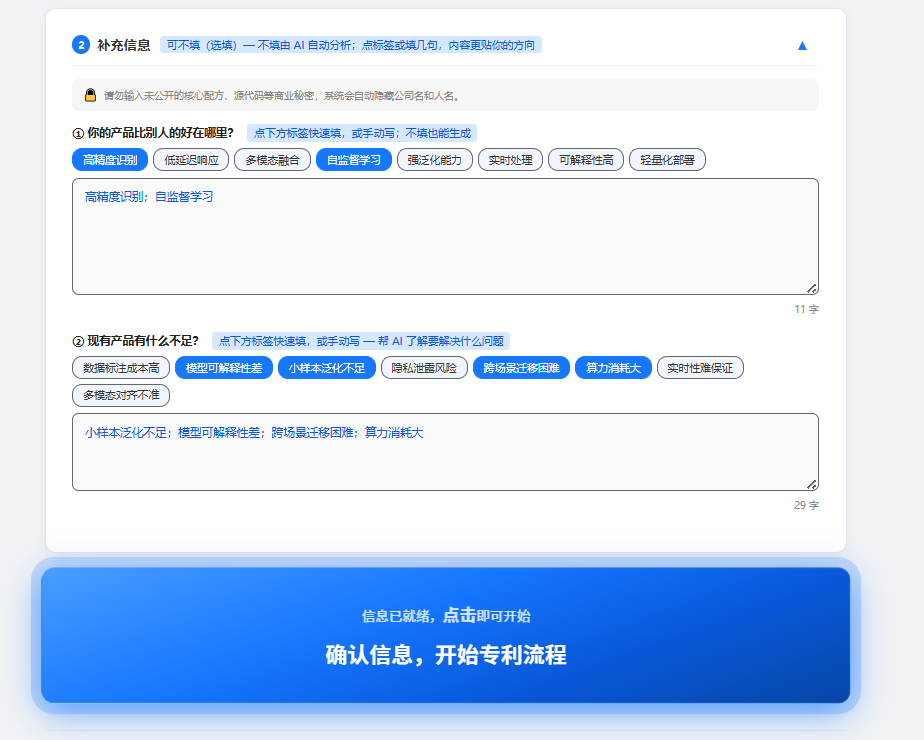924x740 pixels.
Task: Deselect the 算力消耗大 tag
Action: tap(613, 368)
